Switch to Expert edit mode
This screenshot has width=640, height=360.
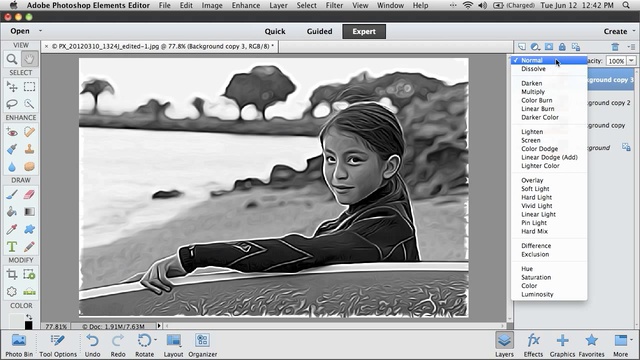[x=364, y=31]
